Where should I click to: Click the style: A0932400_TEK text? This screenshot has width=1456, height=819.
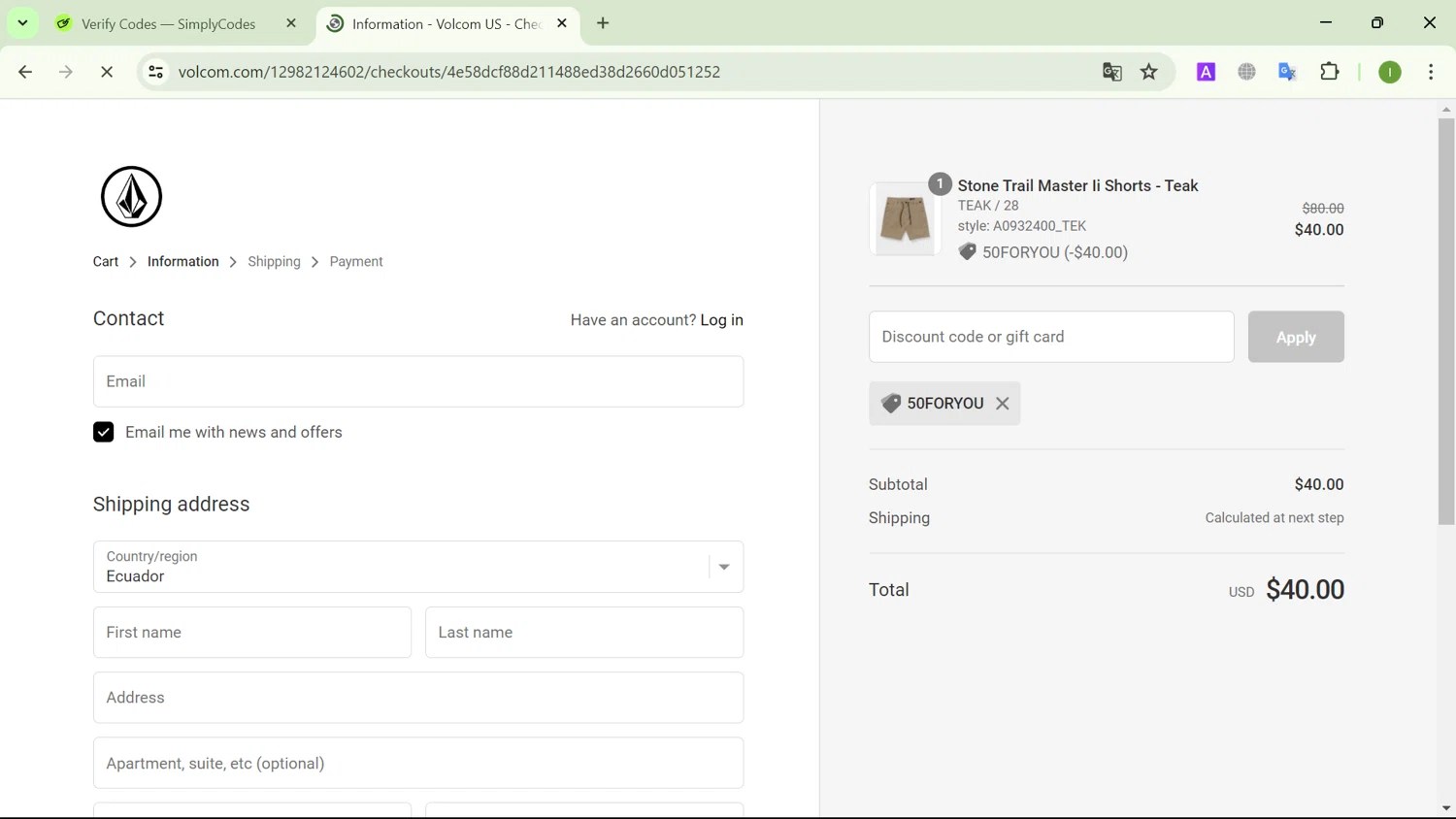pyautogui.click(x=1022, y=226)
